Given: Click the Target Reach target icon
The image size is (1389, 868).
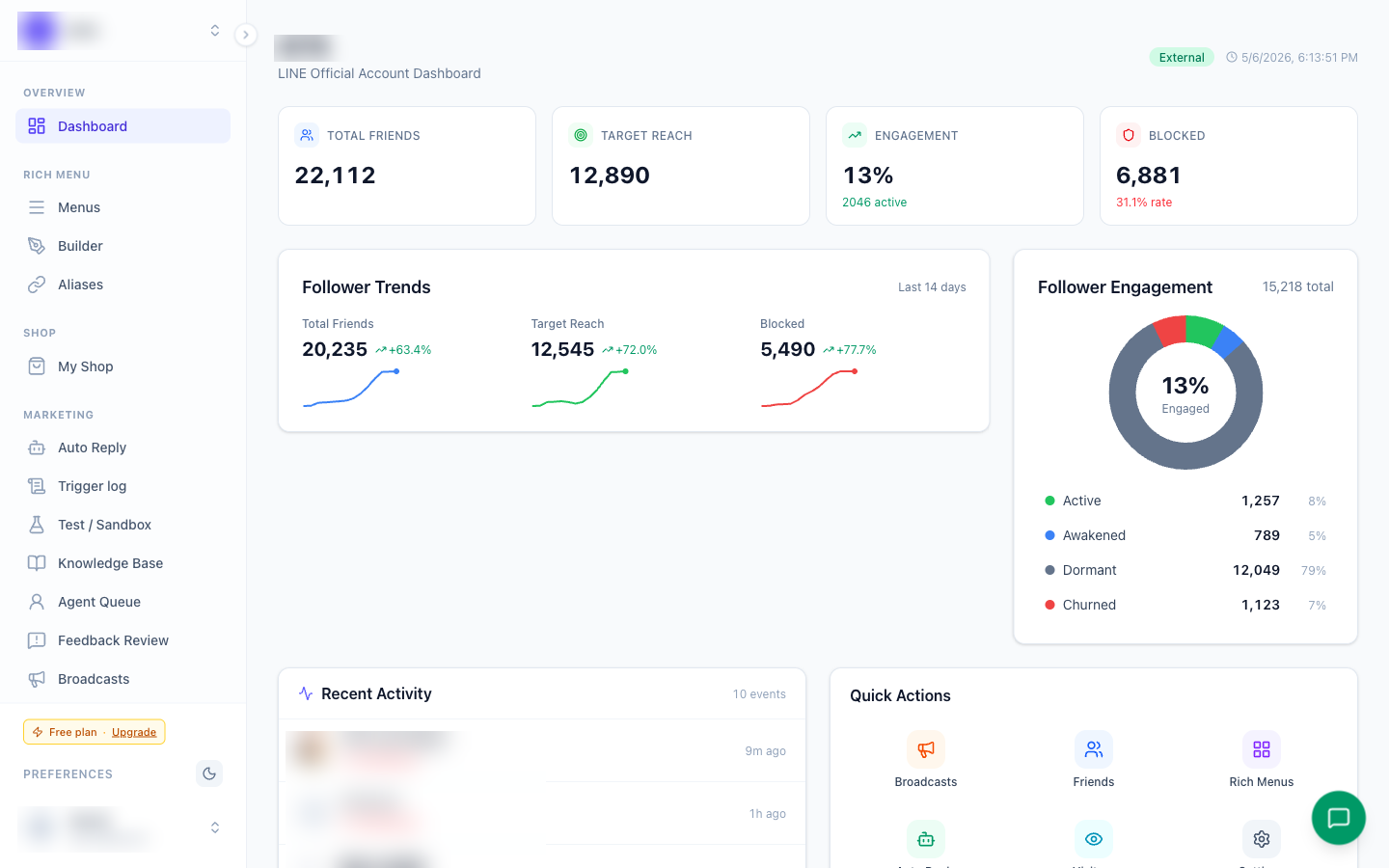Looking at the screenshot, I should (581, 135).
